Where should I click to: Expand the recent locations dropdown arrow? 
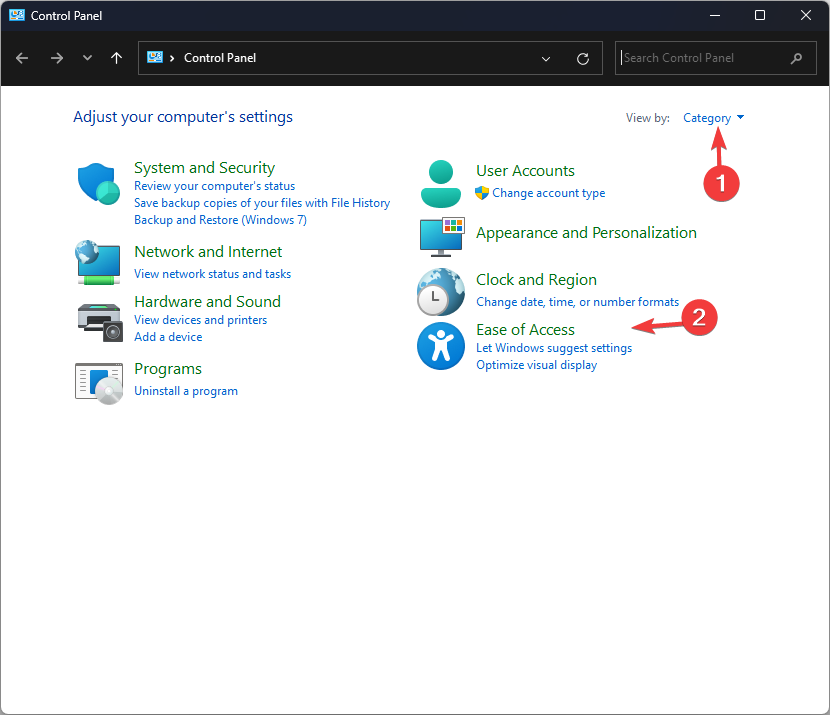(88, 58)
